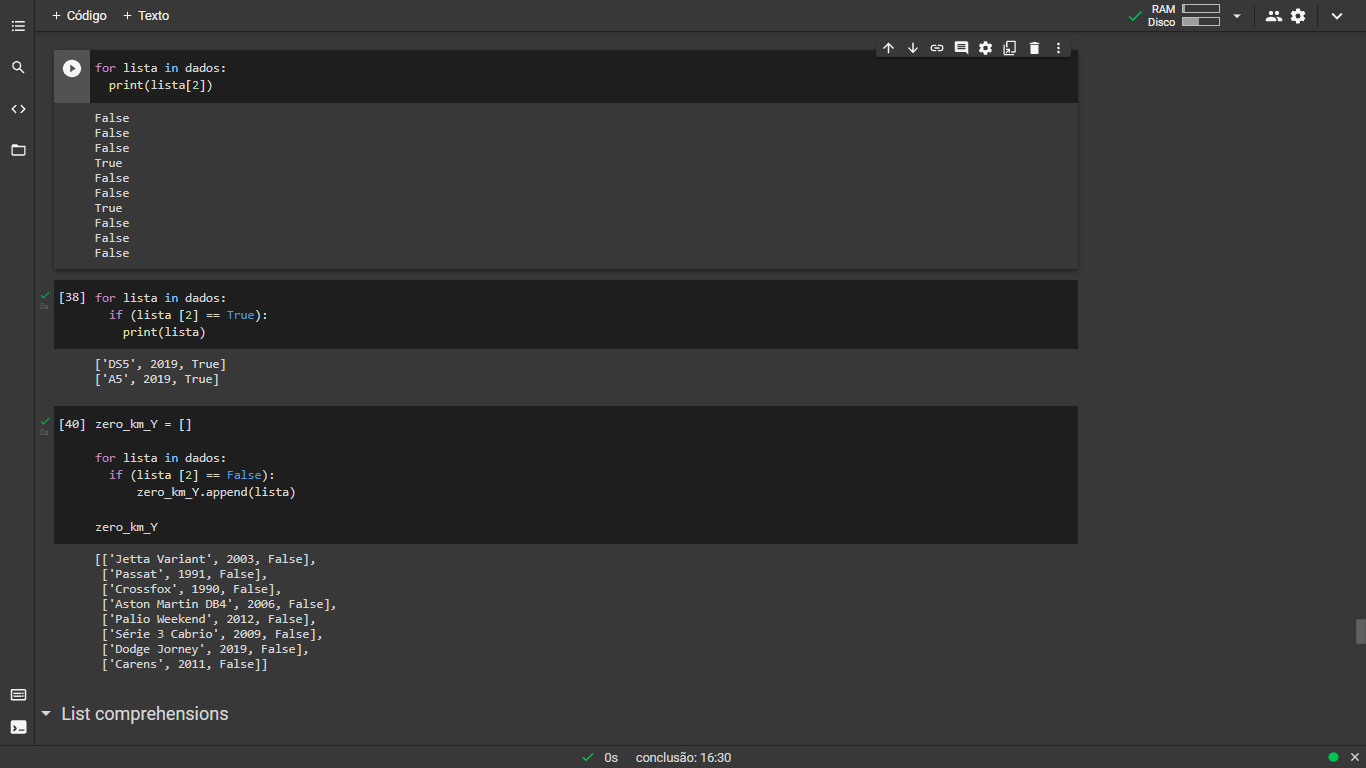This screenshot has height=768, width=1366.
Task: Select output row 'Carens', 2011, False
Action: 185,664
